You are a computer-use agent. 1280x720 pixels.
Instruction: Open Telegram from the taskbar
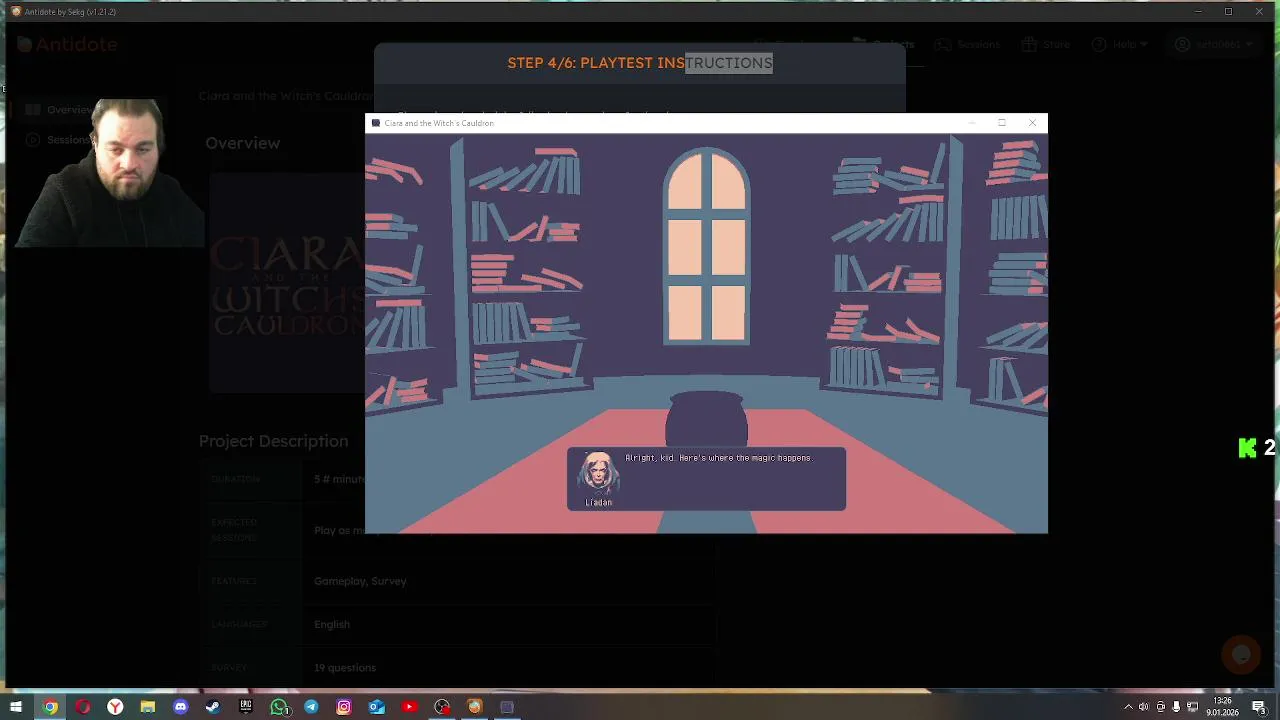(311, 707)
